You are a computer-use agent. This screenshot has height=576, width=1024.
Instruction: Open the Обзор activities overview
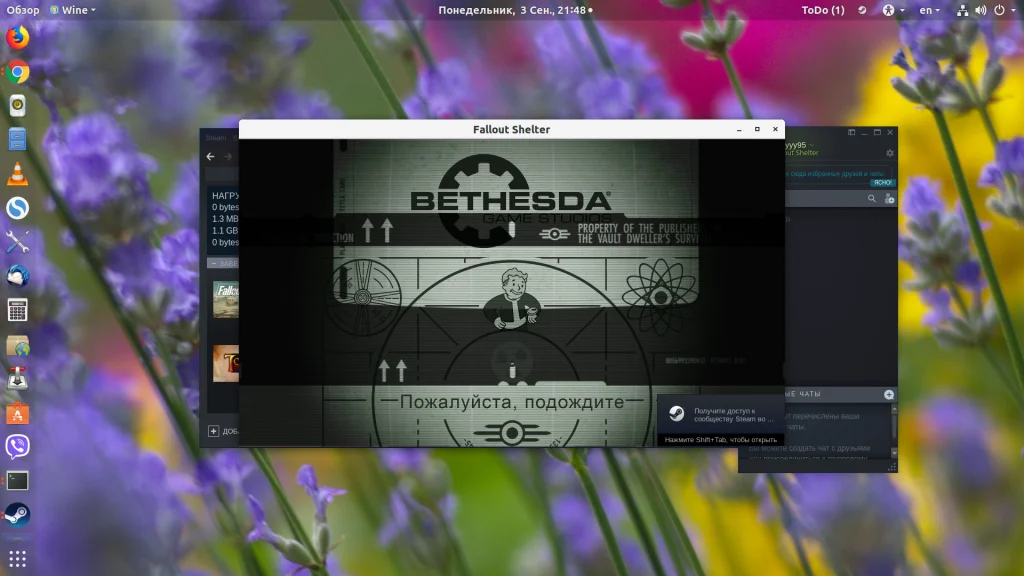23,10
